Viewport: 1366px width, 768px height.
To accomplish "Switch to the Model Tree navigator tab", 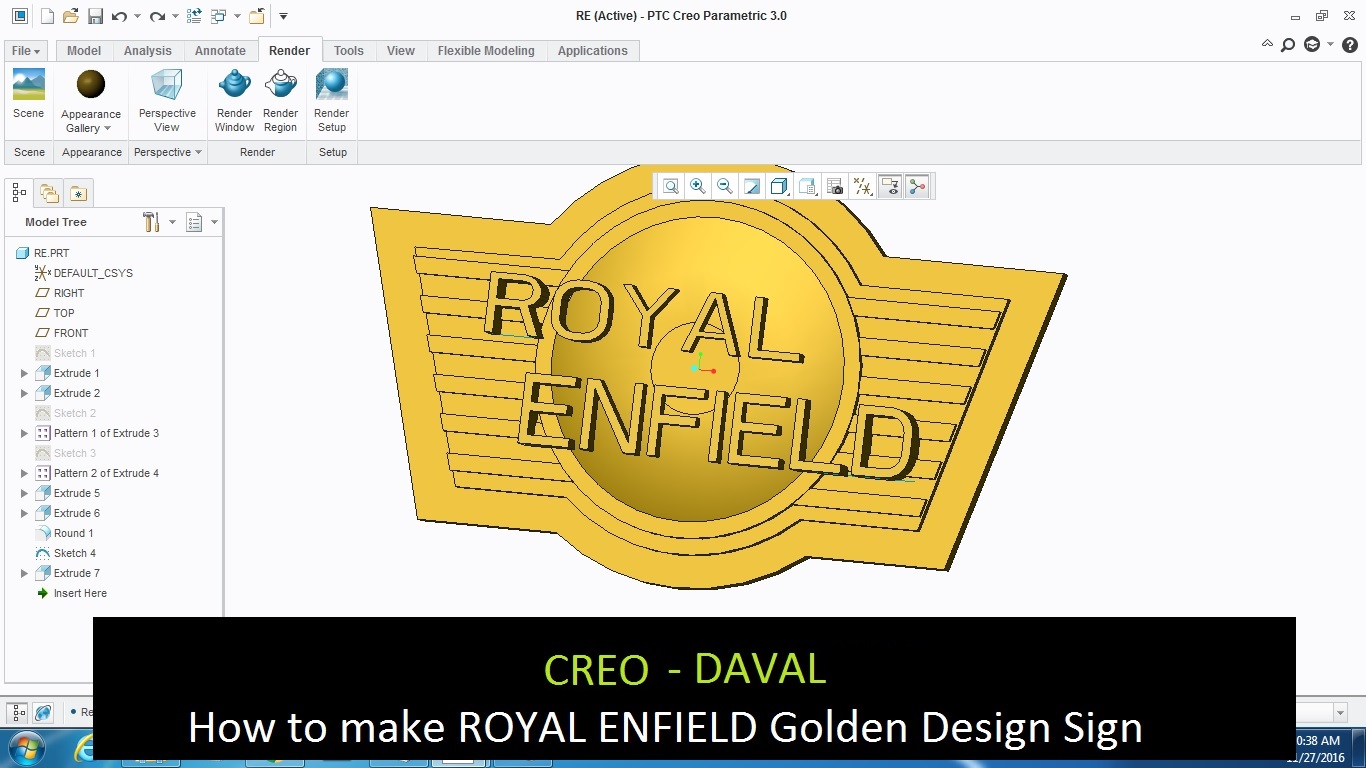I will click(x=19, y=192).
